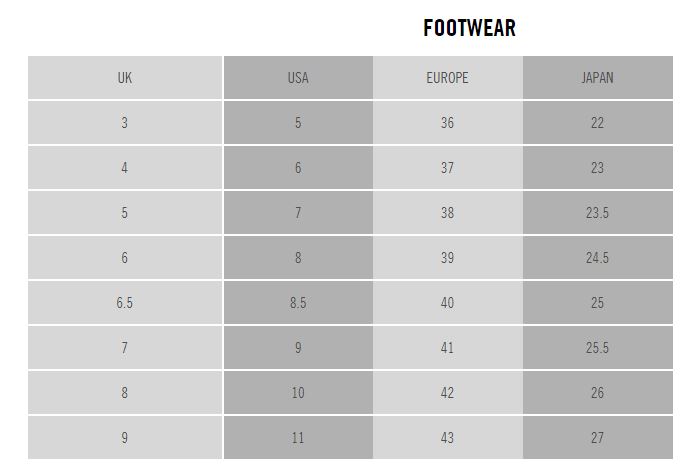The image size is (695, 476).
Task: Select the JAPAN column header
Action: [x=597, y=78]
